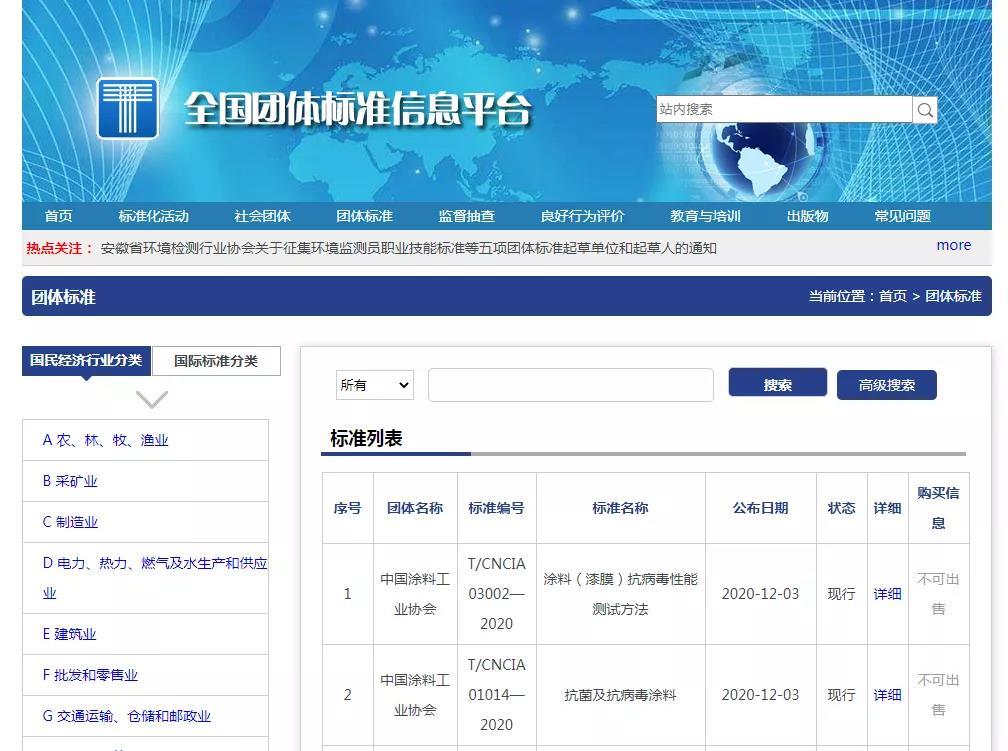Open 标准化活动 menu item

pyautogui.click(x=154, y=216)
